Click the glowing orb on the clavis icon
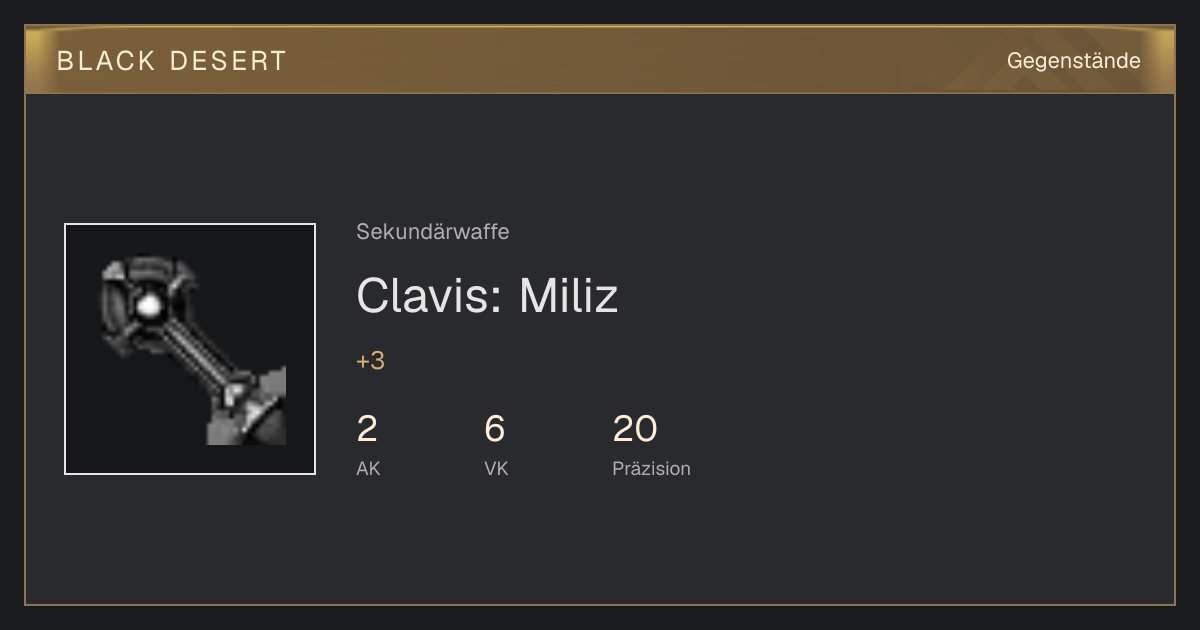Image resolution: width=1200 pixels, height=630 pixels. [x=149, y=306]
